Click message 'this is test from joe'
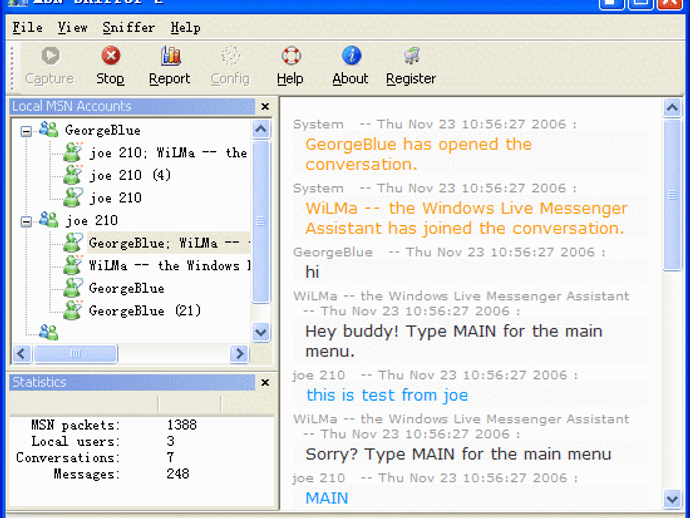690x518 pixels. click(387, 395)
